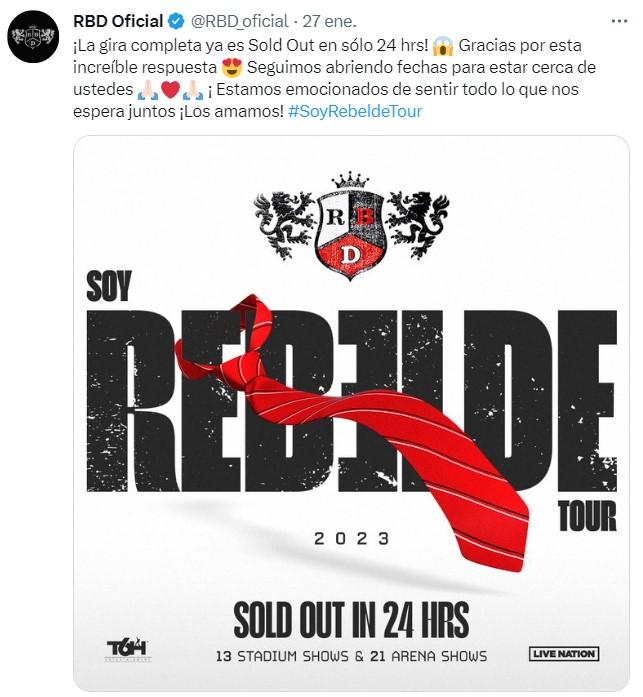Screen dimensions: 643x697
Task: Click the stadium and arena shows line
Action: (x=351, y=656)
